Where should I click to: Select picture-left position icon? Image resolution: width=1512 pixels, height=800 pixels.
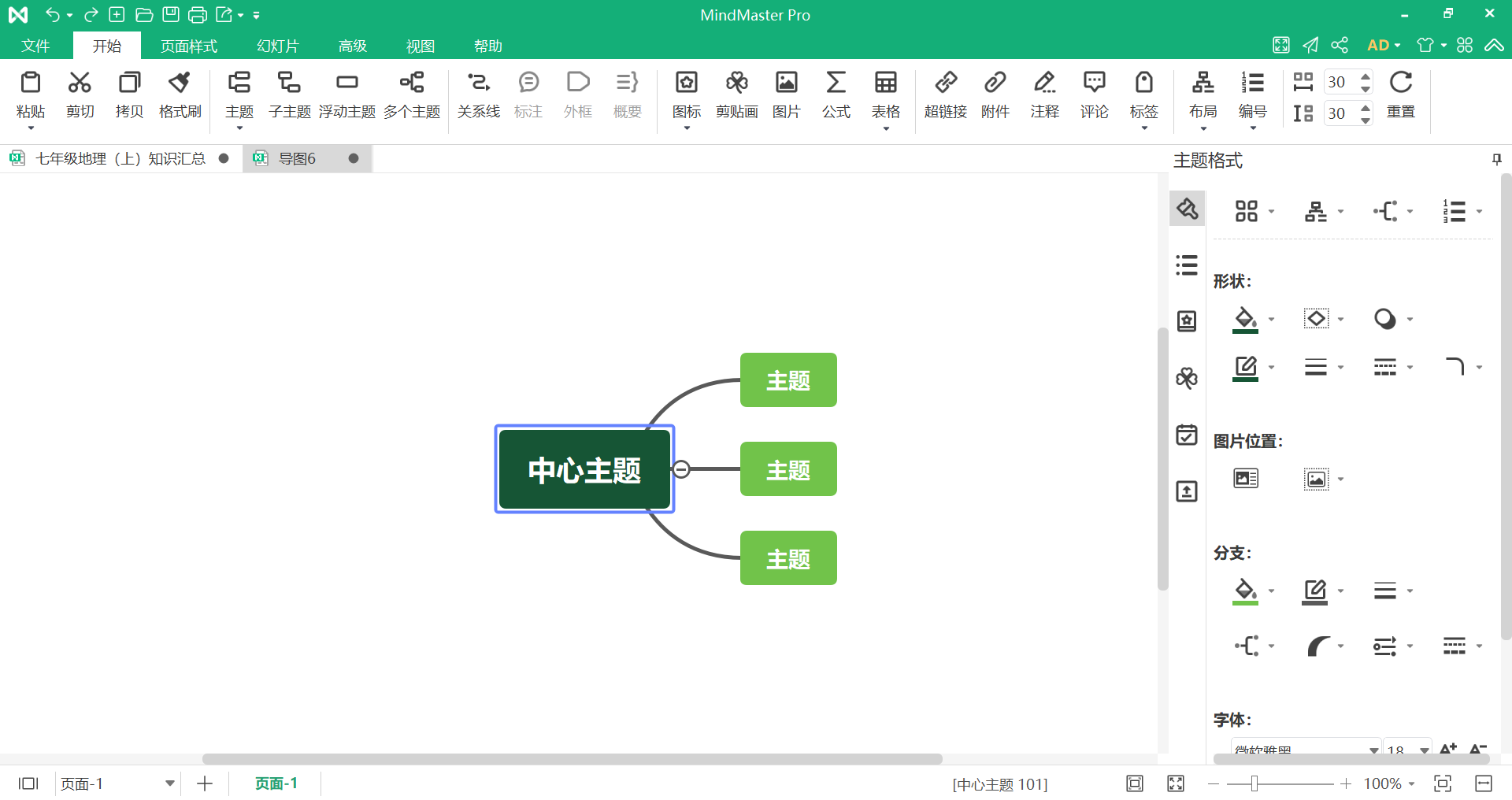coord(1246,479)
